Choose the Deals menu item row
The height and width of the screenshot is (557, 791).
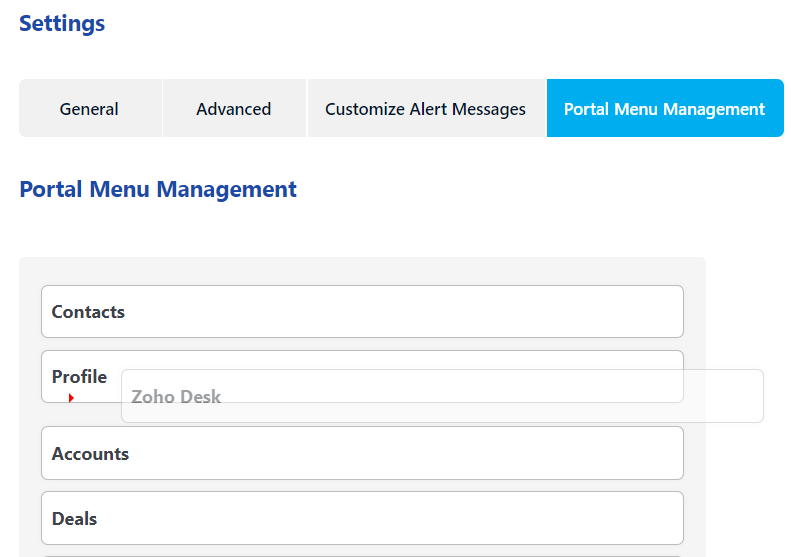point(362,518)
